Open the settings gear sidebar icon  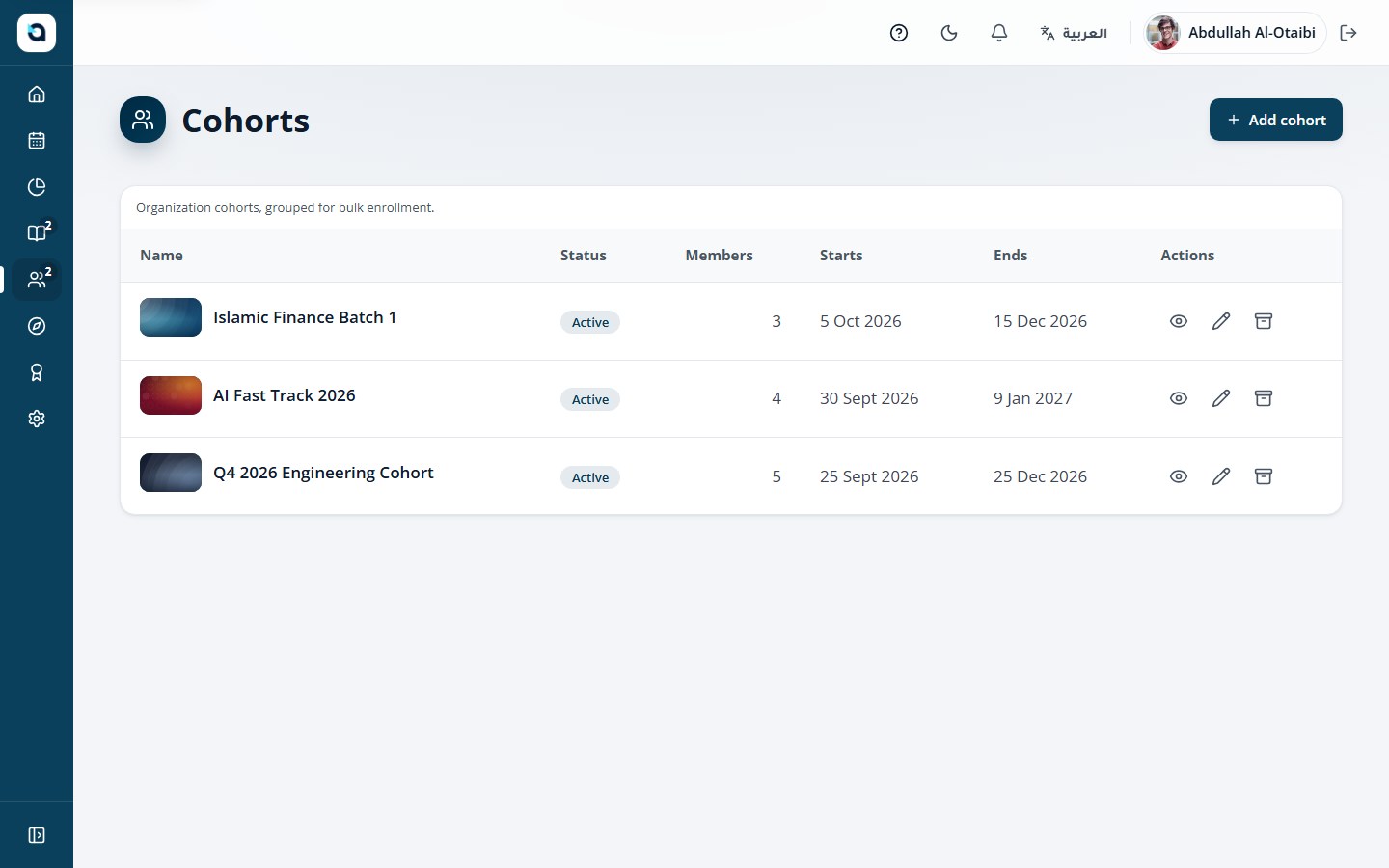(x=37, y=419)
